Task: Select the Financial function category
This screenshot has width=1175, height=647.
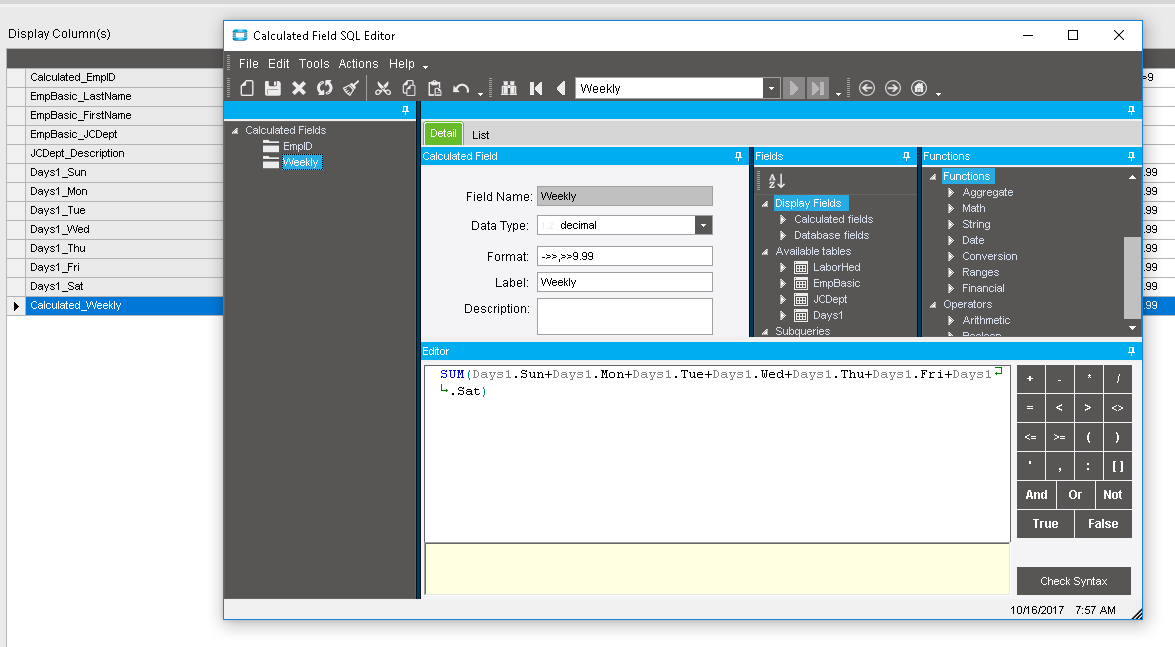Action: [x=983, y=289]
